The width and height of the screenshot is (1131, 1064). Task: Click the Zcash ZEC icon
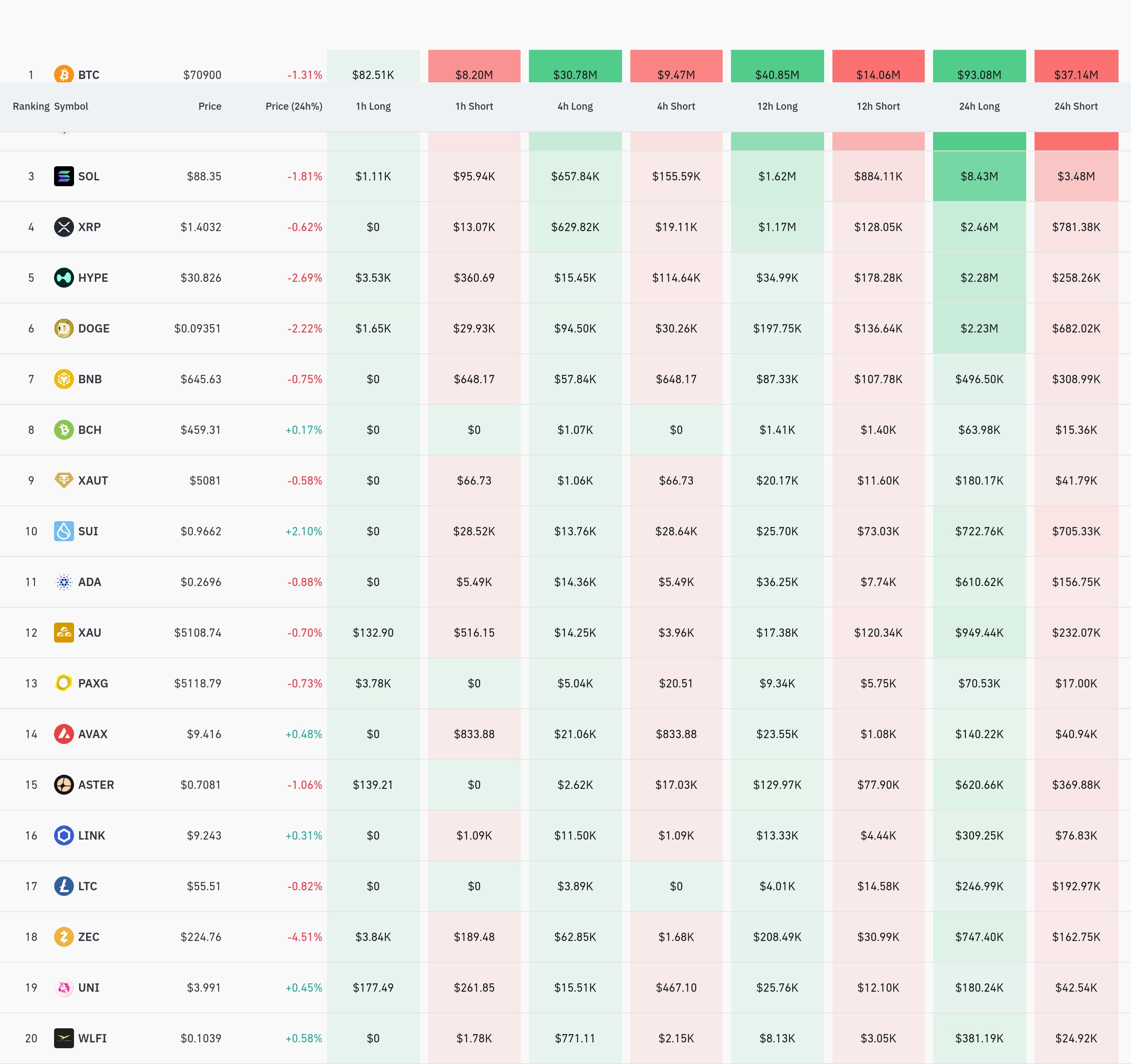point(64,937)
